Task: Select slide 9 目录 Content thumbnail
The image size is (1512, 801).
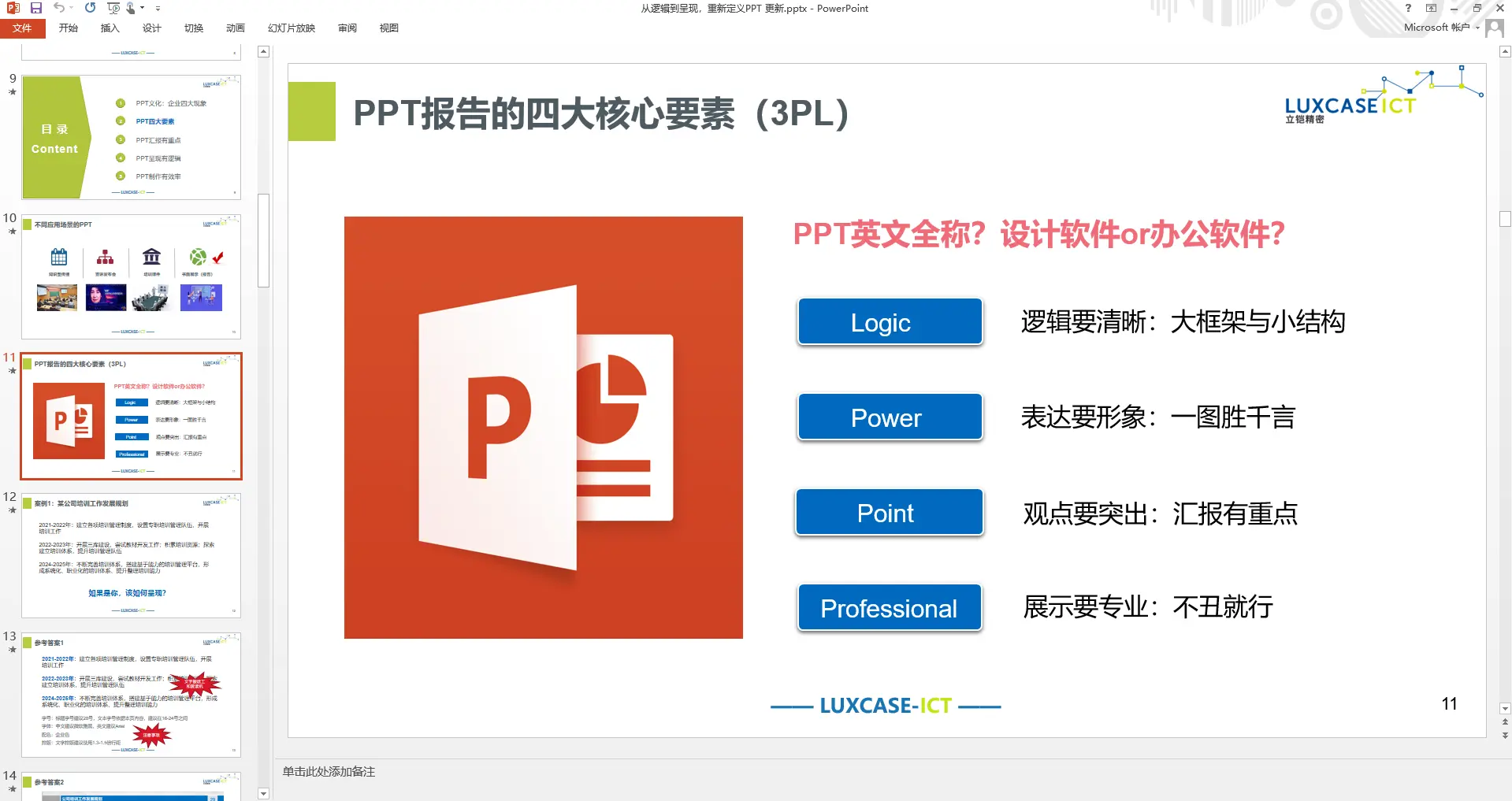Action: coord(131,137)
